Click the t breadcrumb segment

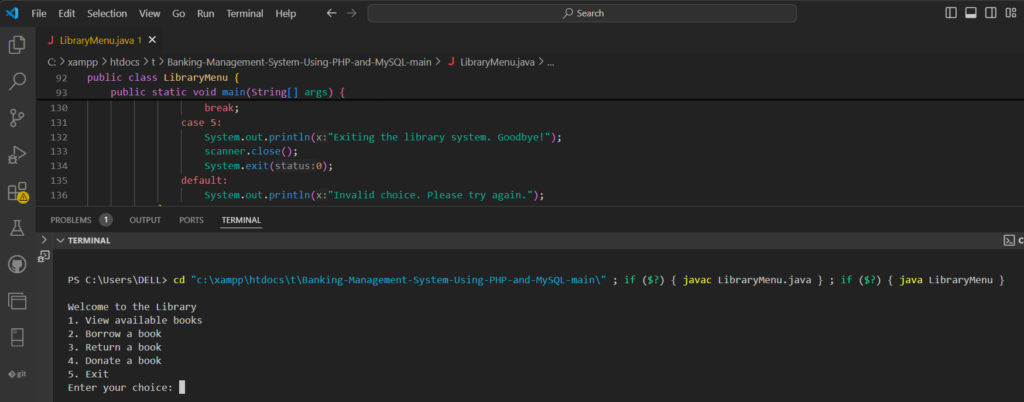click(153, 62)
